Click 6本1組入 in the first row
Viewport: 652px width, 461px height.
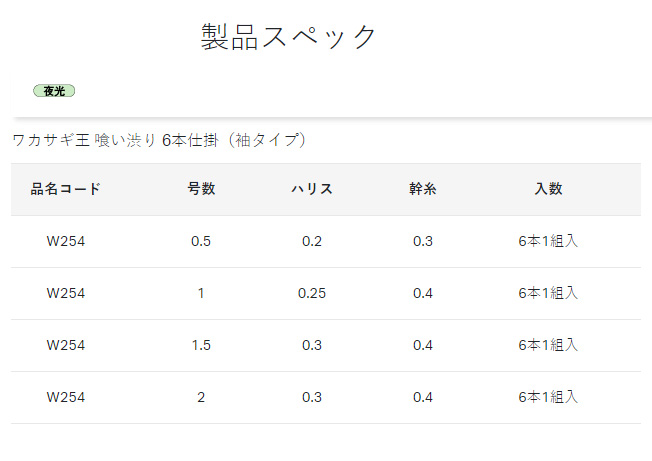pos(548,241)
